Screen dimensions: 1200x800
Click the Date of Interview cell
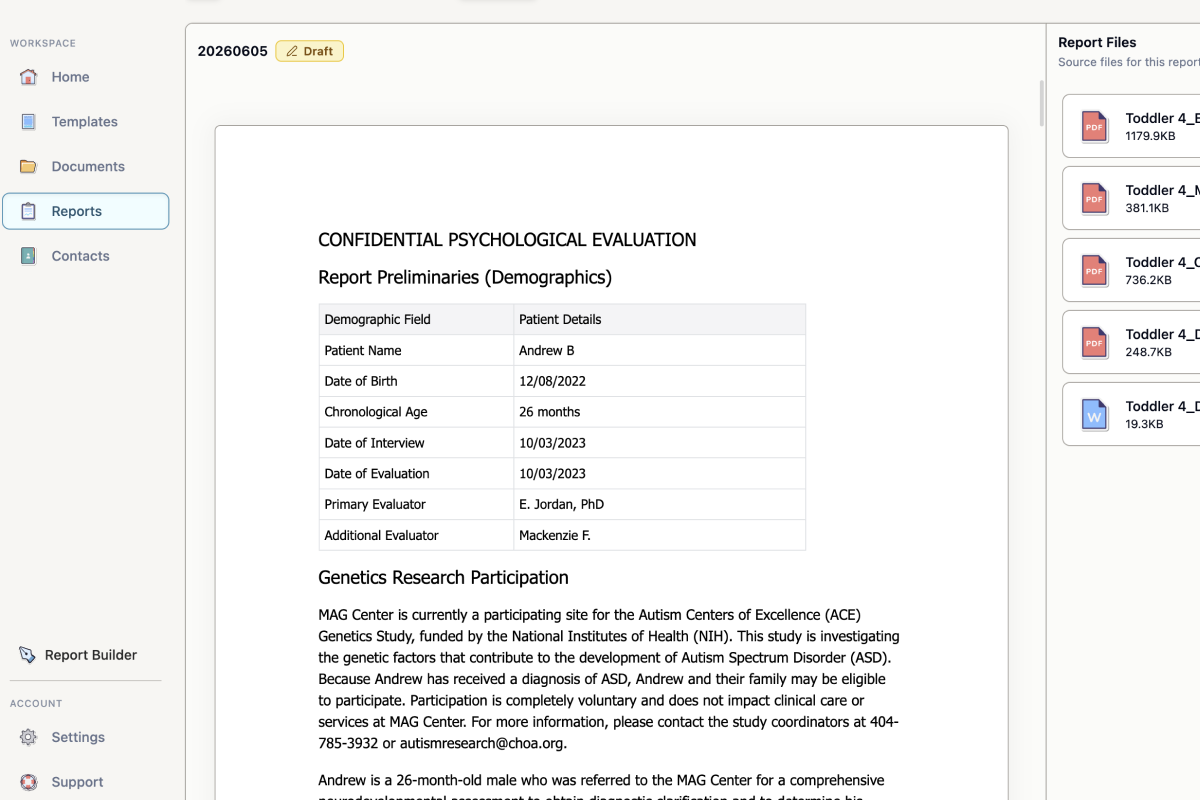[x=416, y=443]
